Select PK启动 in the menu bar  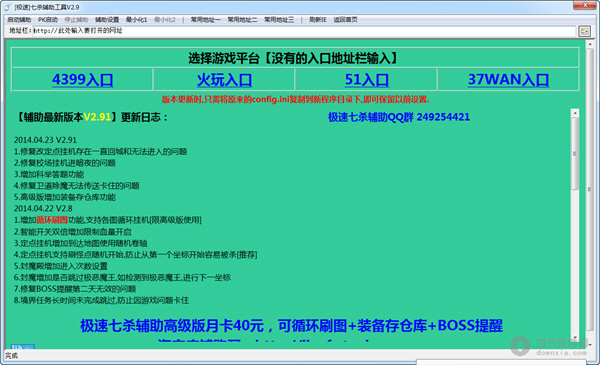pos(48,20)
